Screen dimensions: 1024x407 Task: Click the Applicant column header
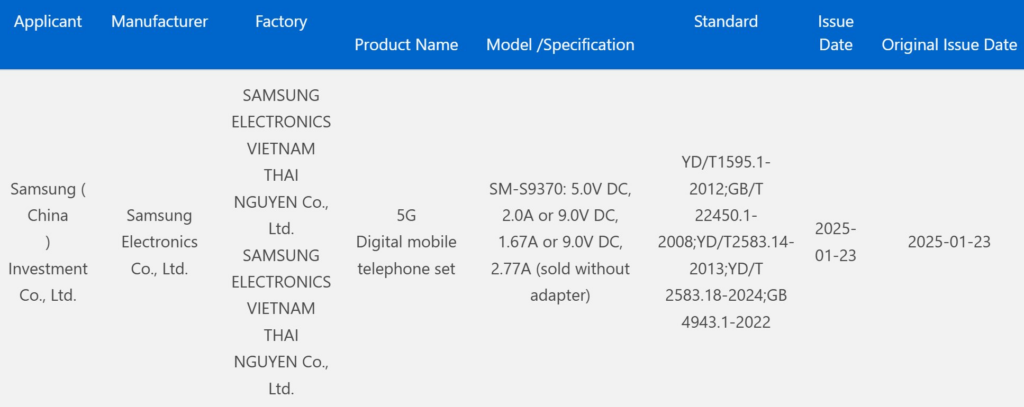click(x=47, y=21)
